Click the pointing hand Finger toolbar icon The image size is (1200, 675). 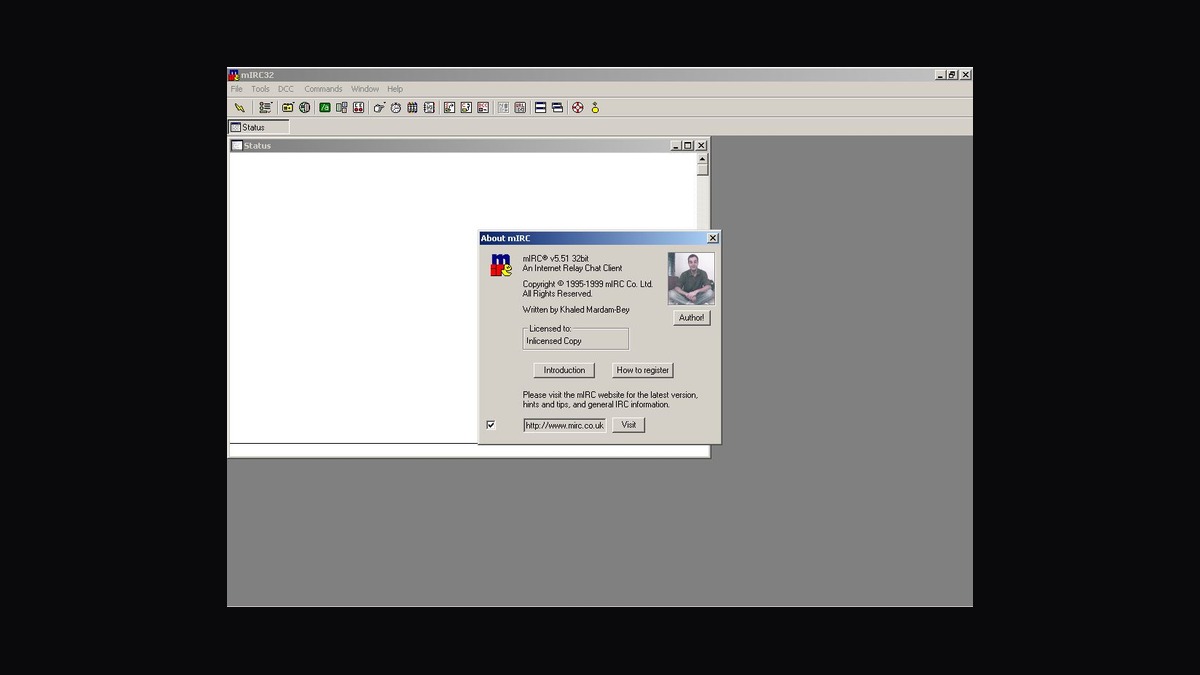379,108
